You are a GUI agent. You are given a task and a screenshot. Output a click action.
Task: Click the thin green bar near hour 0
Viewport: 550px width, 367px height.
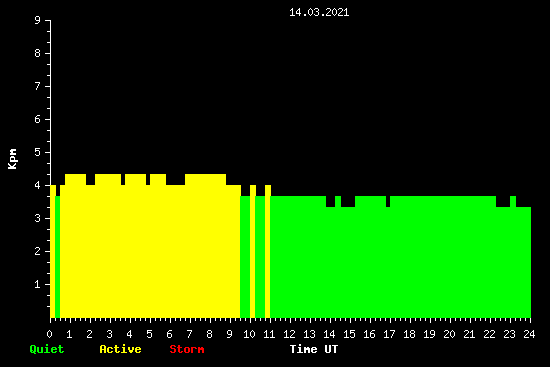[58, 257]
